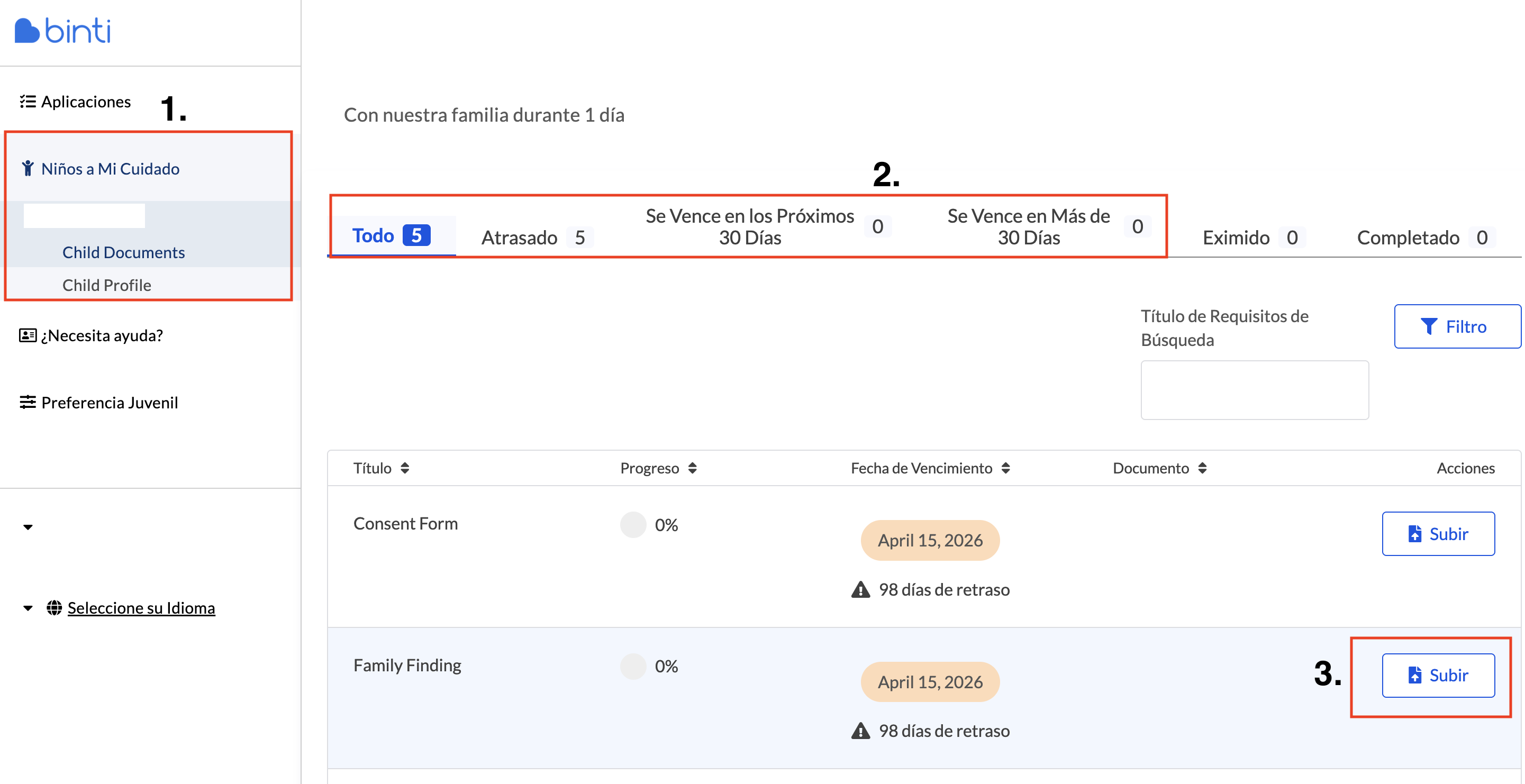Image resolution: width=1525 pixels, height=784 pixels.
Task: Expand the user account dropdown arrow
Action: point(28,526)
